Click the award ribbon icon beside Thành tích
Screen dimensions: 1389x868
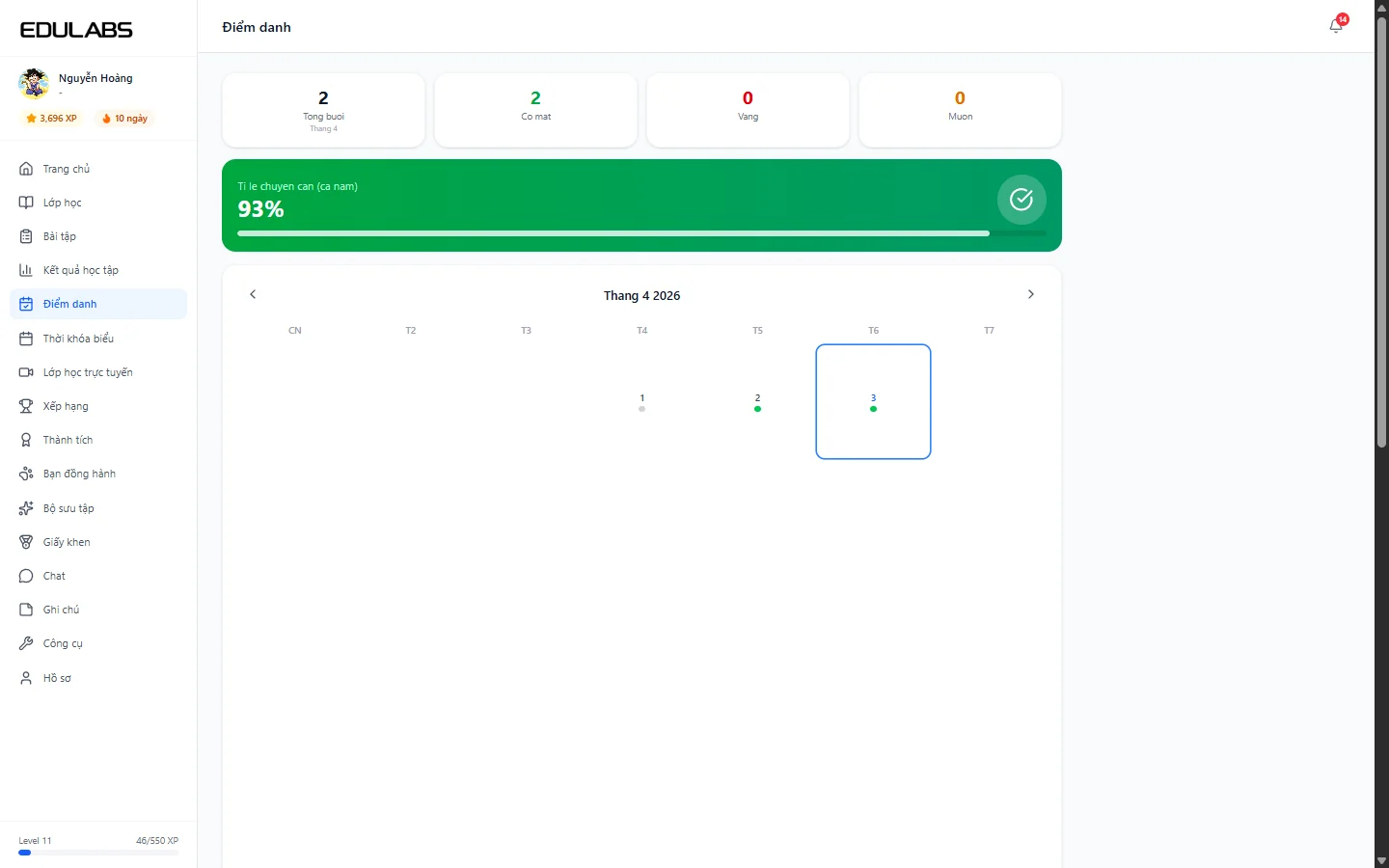26,440
